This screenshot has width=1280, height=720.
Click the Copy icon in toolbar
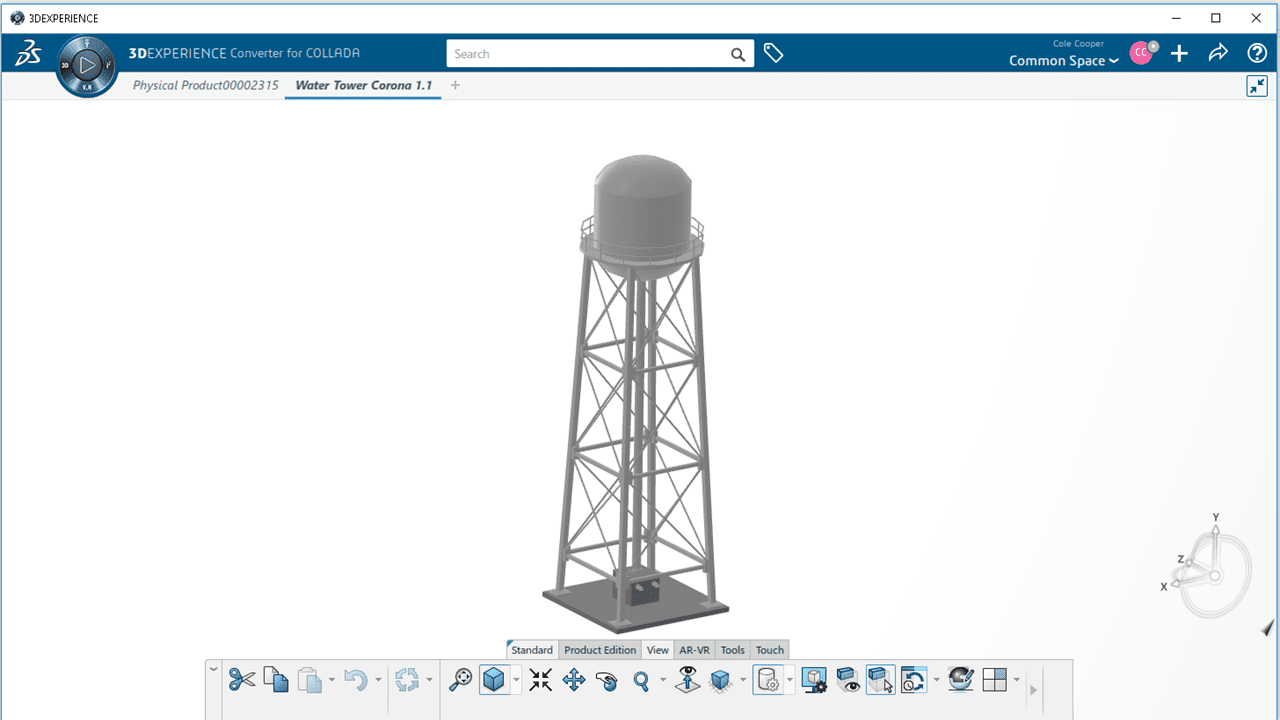point(276,681)
